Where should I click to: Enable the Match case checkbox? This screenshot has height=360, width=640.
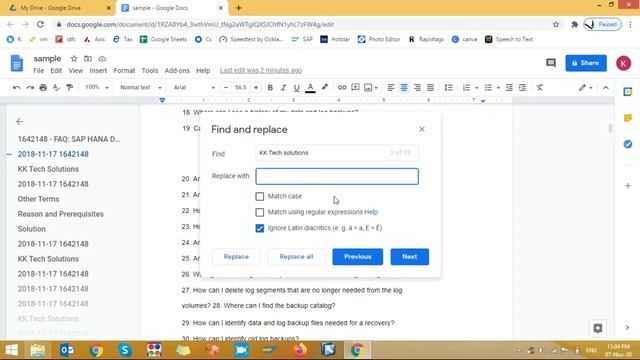pos(260,196)
